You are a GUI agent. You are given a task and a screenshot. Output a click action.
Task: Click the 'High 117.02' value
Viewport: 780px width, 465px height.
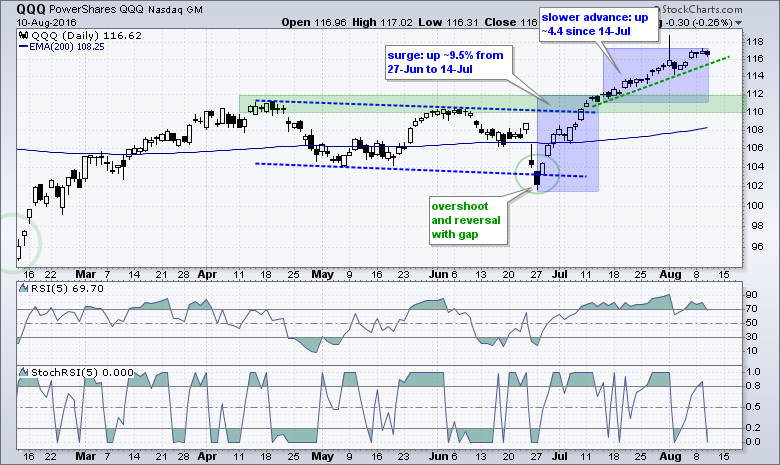click(x=383, y=22)
